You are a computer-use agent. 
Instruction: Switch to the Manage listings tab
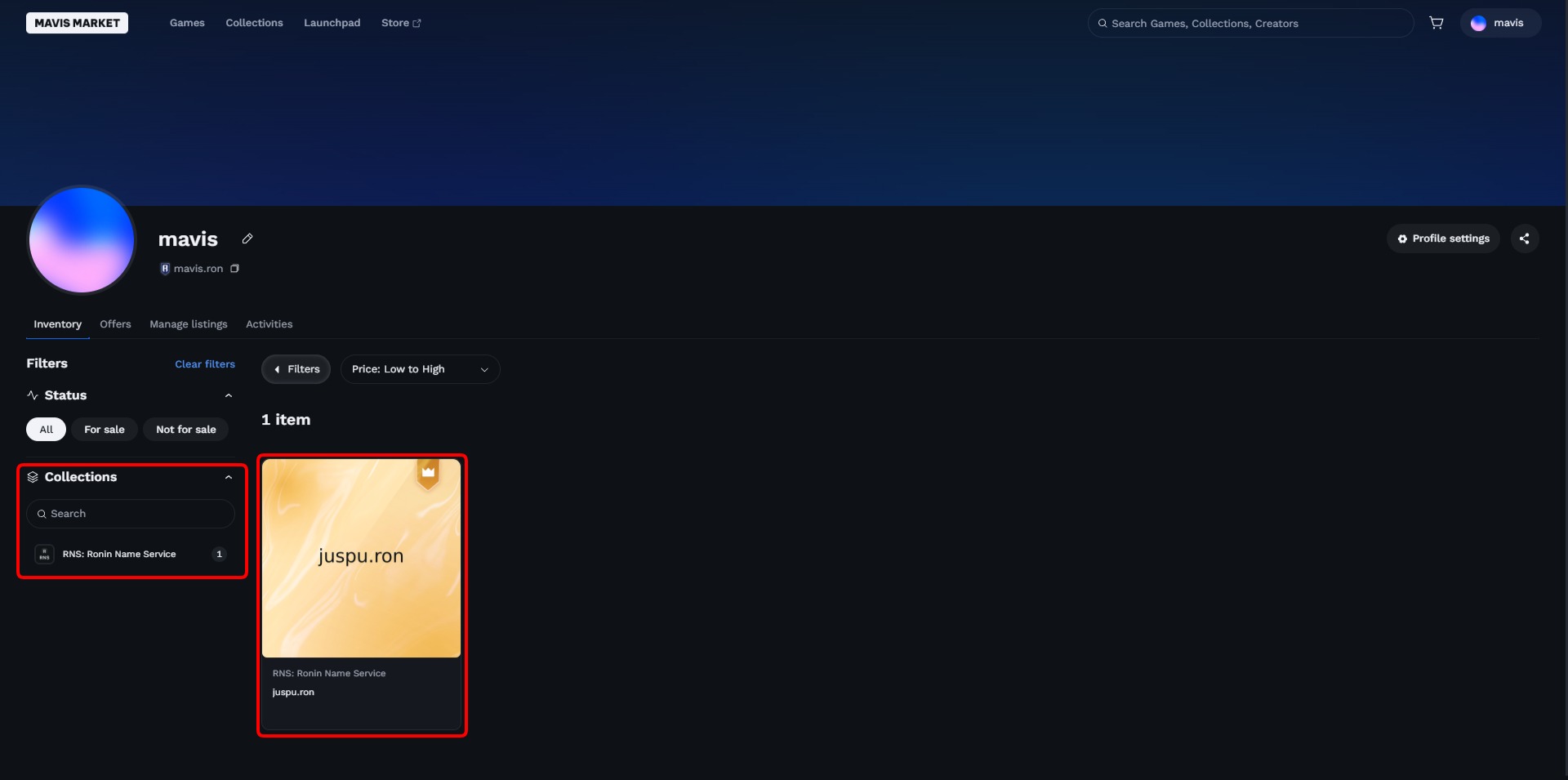click(189, 324)
